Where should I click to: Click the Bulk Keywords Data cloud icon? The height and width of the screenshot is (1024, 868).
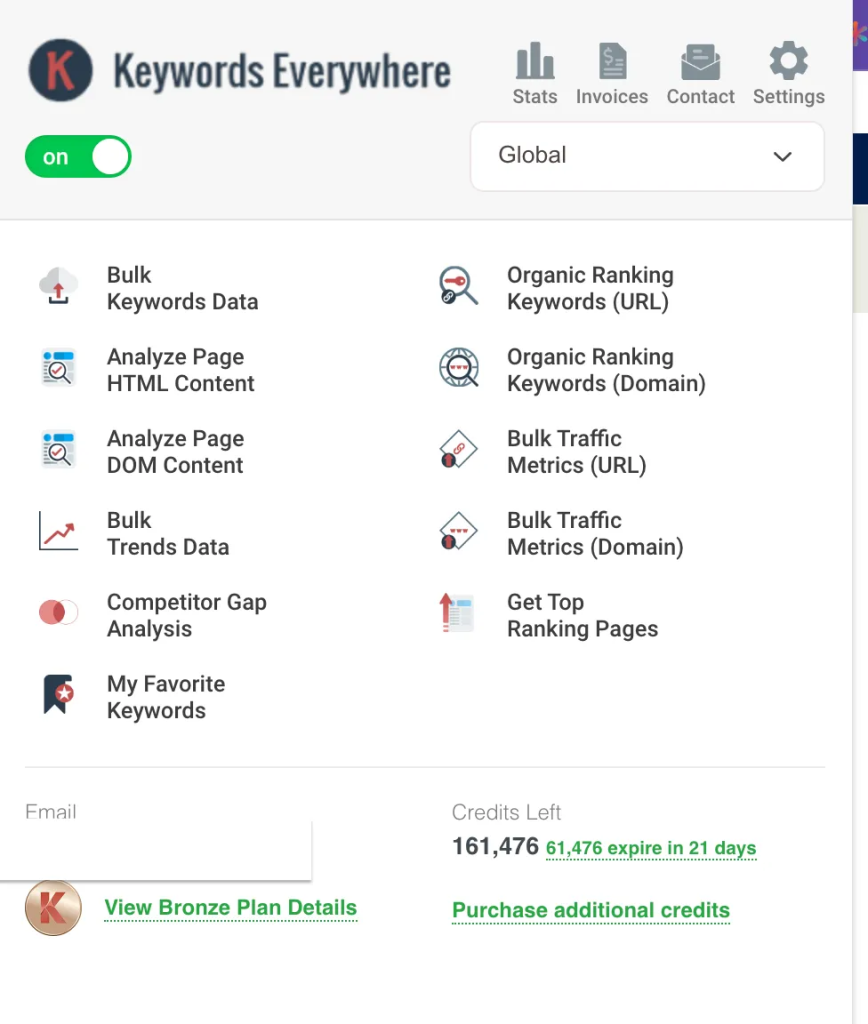[x=58, y=287]
